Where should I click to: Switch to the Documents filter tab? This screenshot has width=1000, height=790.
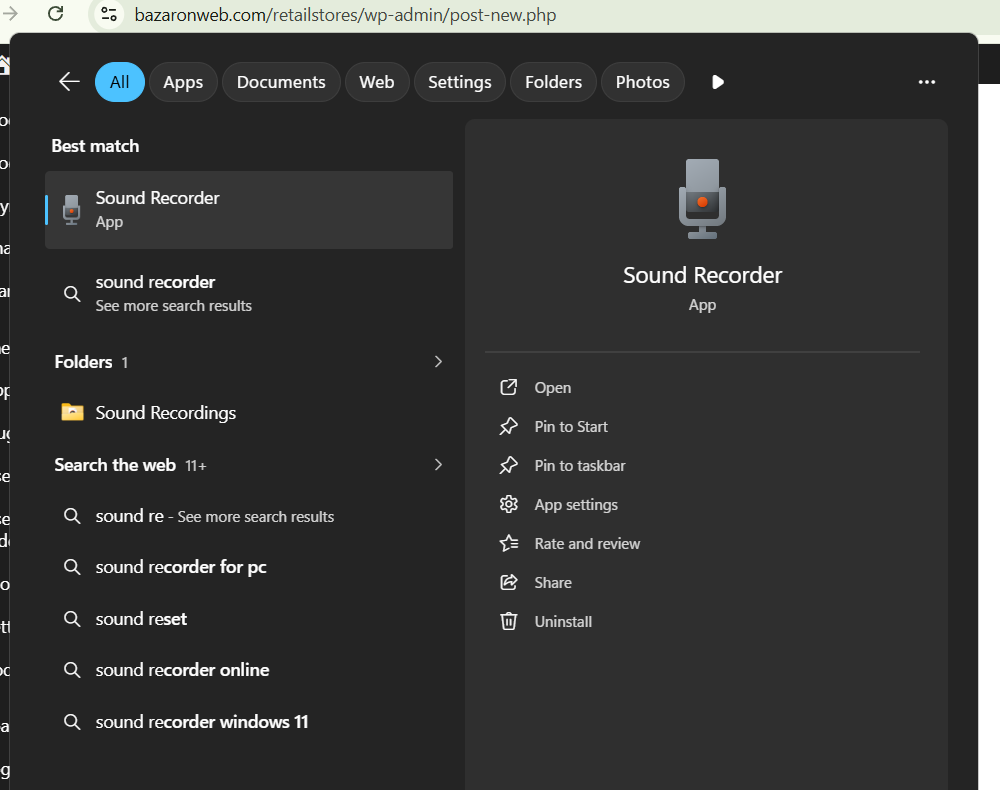(x=281, y=82)
